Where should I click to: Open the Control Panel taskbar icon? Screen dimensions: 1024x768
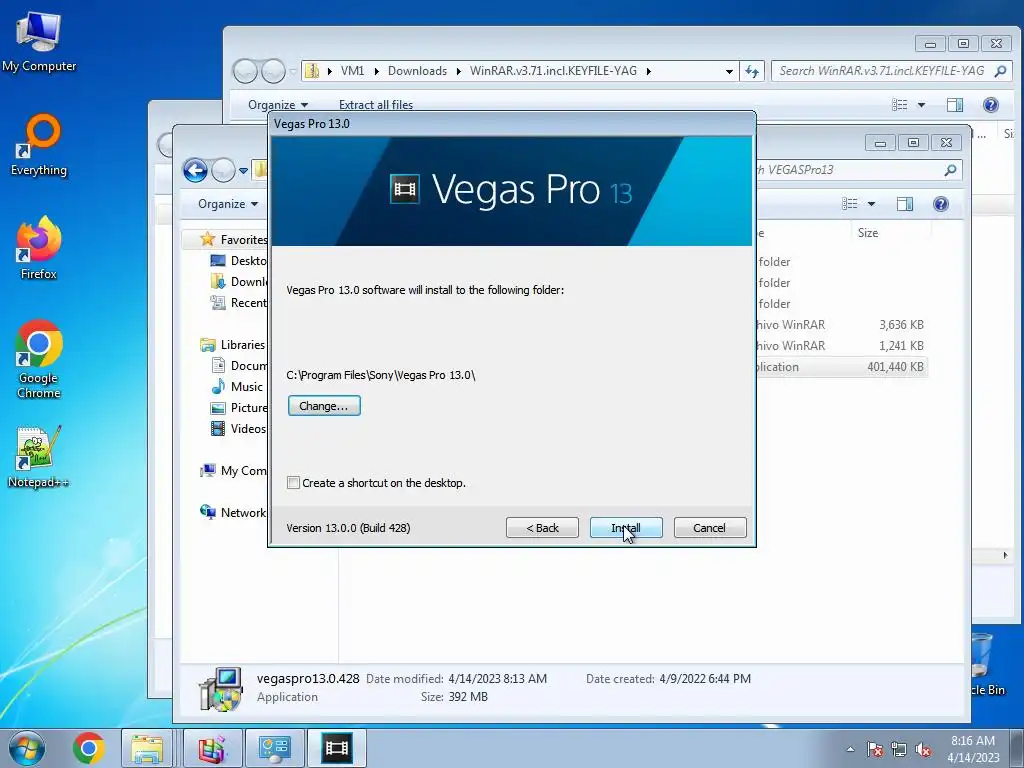[x=274, y=748]
